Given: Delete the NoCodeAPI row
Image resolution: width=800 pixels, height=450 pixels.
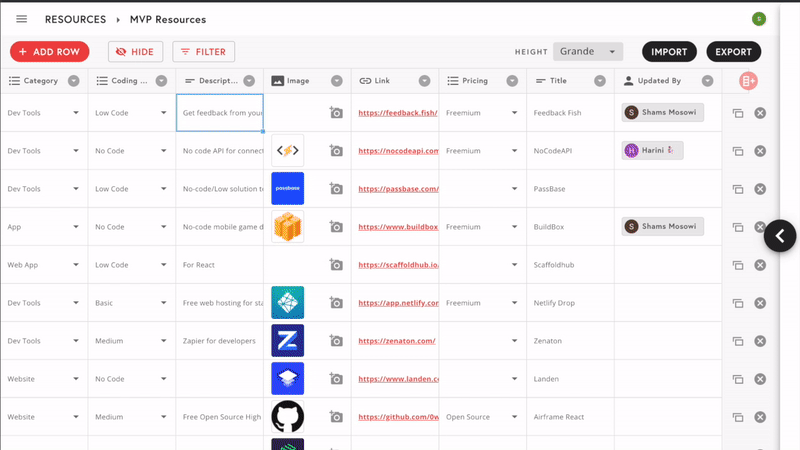Looking at the screenshot, I should 760,151.
